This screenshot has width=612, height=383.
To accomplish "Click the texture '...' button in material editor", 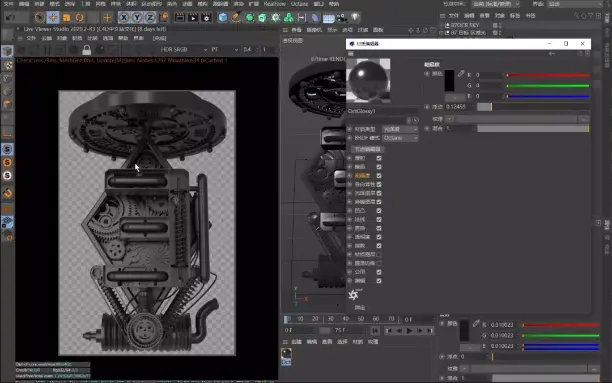I will (584, 119).
